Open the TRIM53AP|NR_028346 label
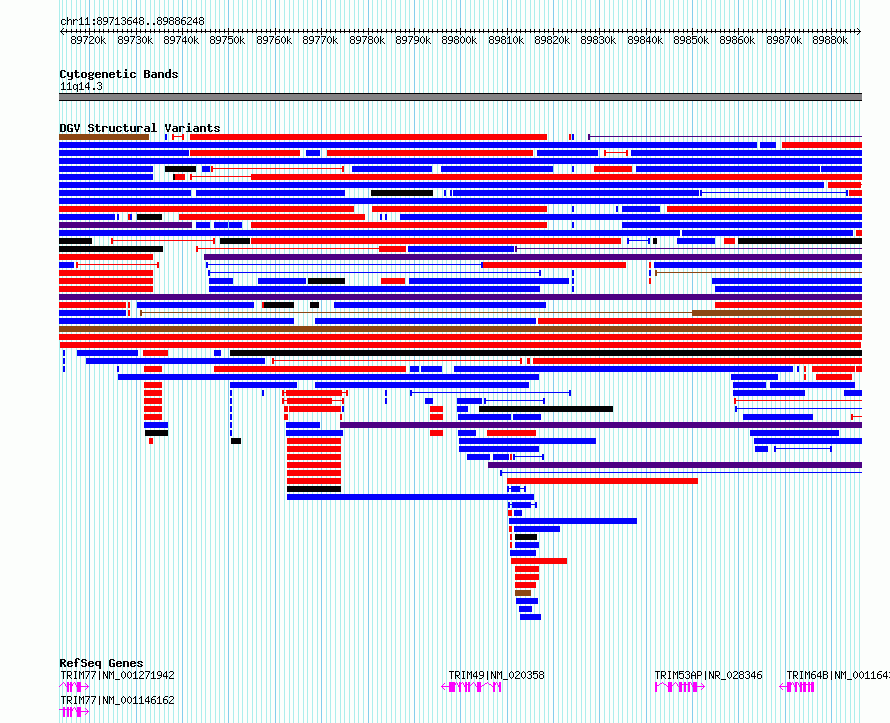This screenshot has height=723, width=890. pos(708,675)
